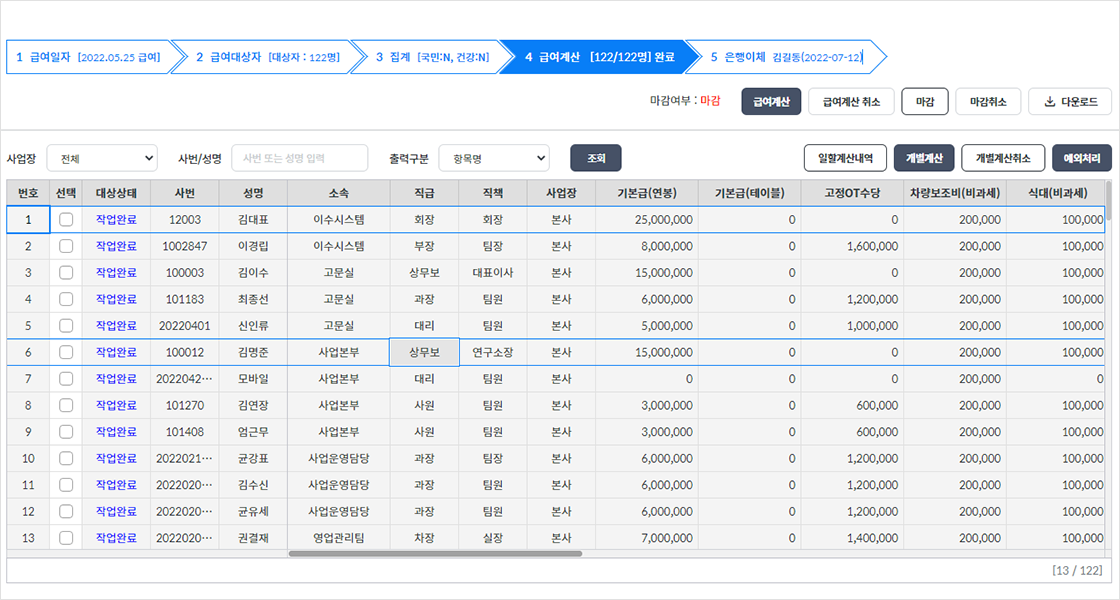Click the 직급 column header
Viewport: 1120px width, 600px height.
tap(424, 193)
